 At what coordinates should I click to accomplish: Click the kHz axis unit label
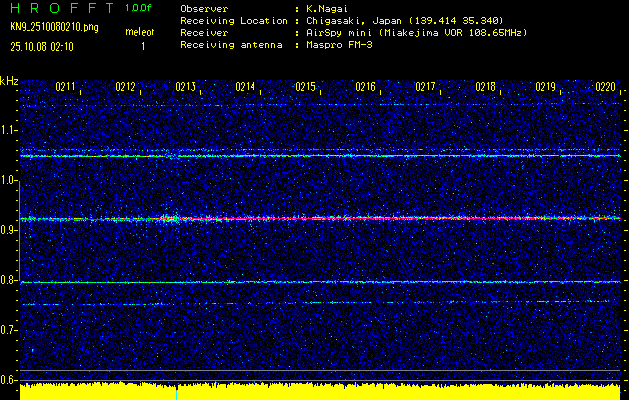coord(9,80)
